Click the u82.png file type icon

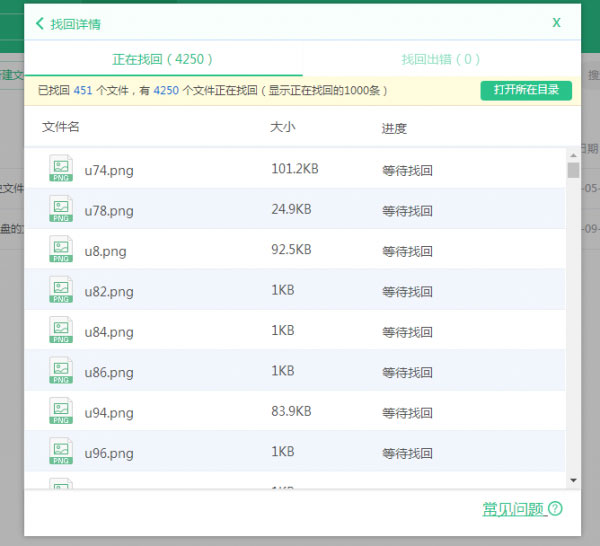click(61, 291)
